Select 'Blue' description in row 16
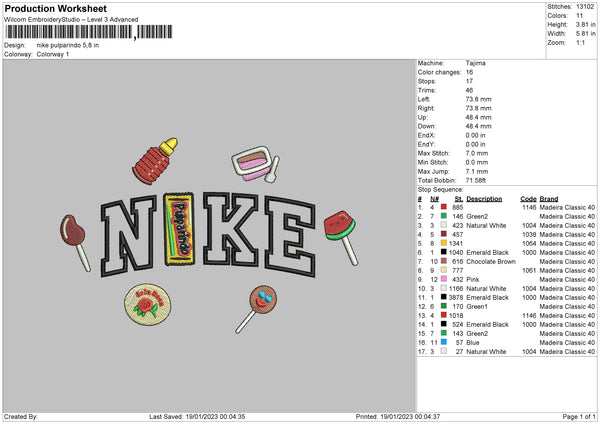Image resolution: width=600 pixels, height=424 pixels. 473,342
